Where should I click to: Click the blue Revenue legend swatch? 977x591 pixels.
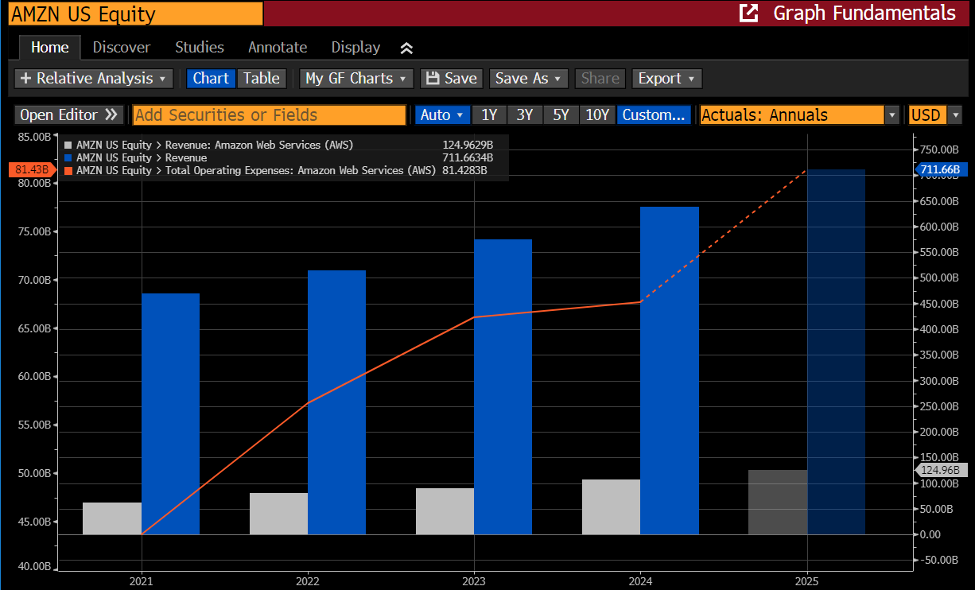point(68,158)
